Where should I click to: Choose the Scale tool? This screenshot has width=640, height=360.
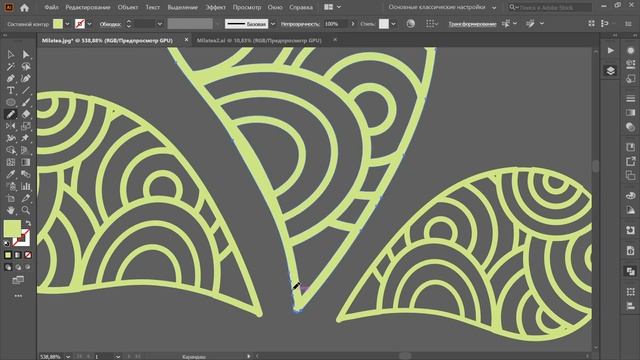(26, 126)
